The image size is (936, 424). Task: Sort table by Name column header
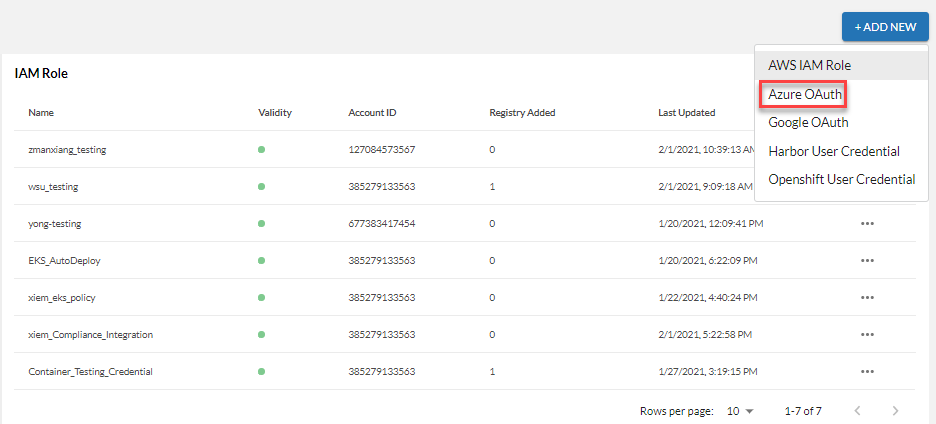[x=41, y=112]
